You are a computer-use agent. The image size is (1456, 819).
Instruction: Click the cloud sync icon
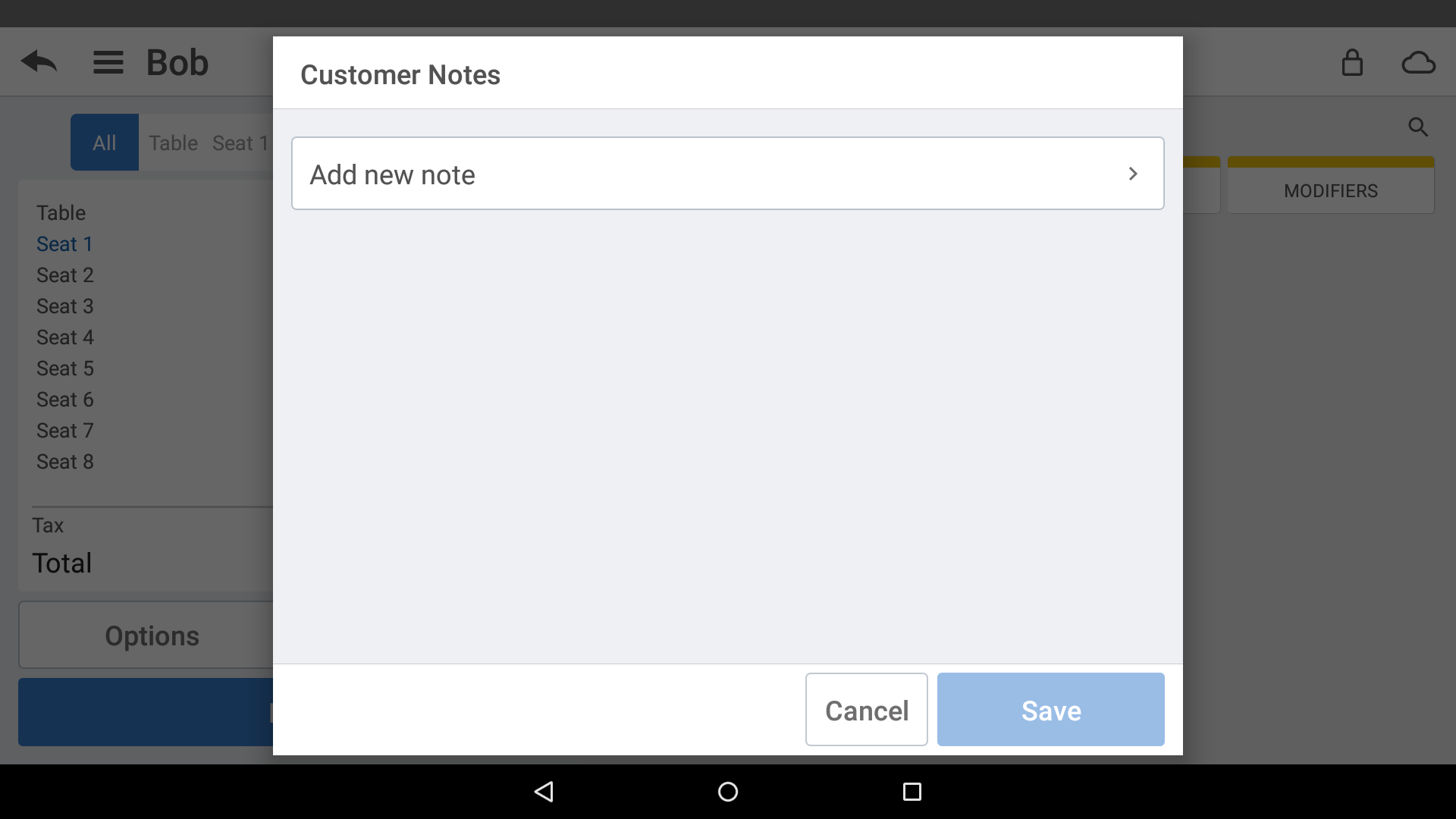1418,62
